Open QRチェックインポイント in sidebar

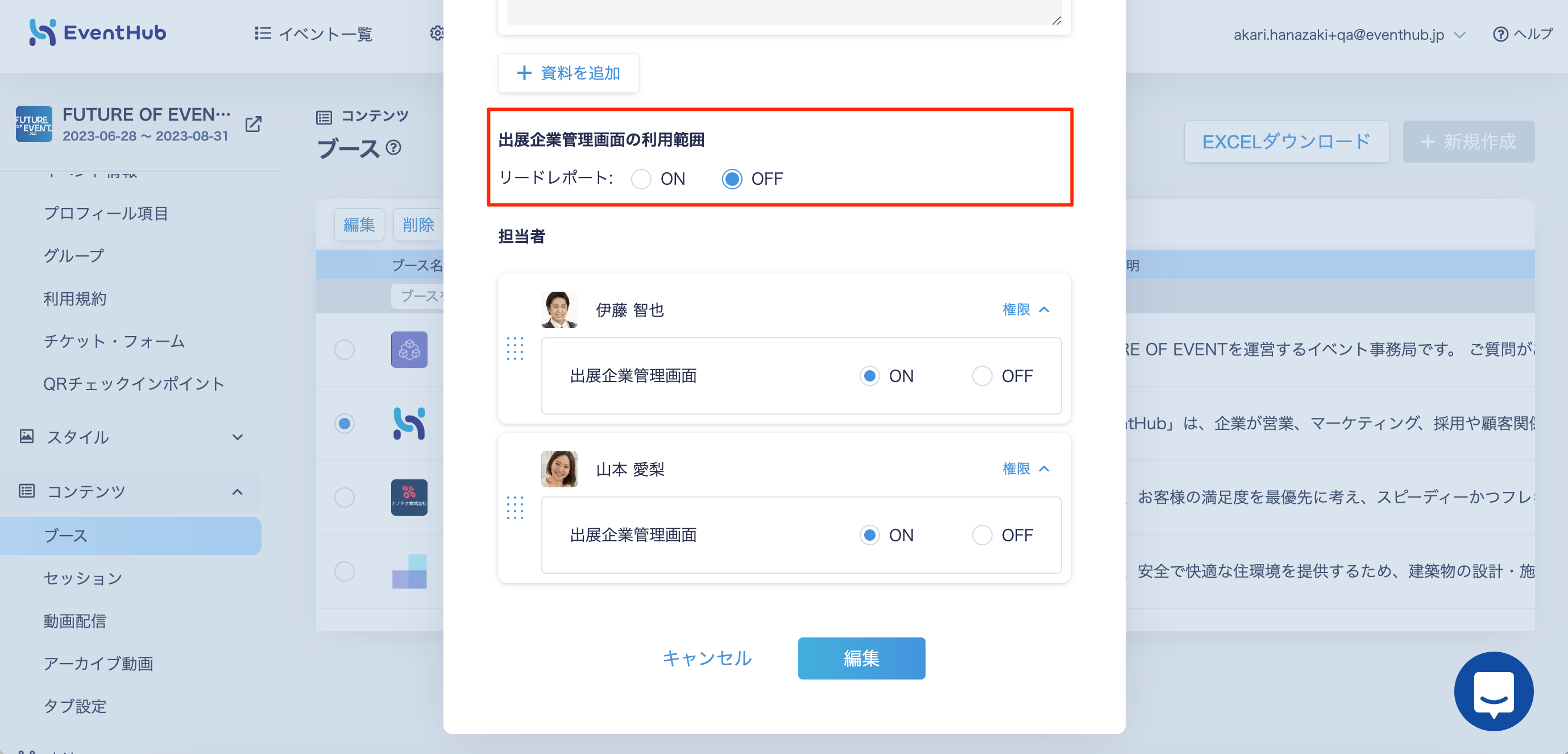134,384
